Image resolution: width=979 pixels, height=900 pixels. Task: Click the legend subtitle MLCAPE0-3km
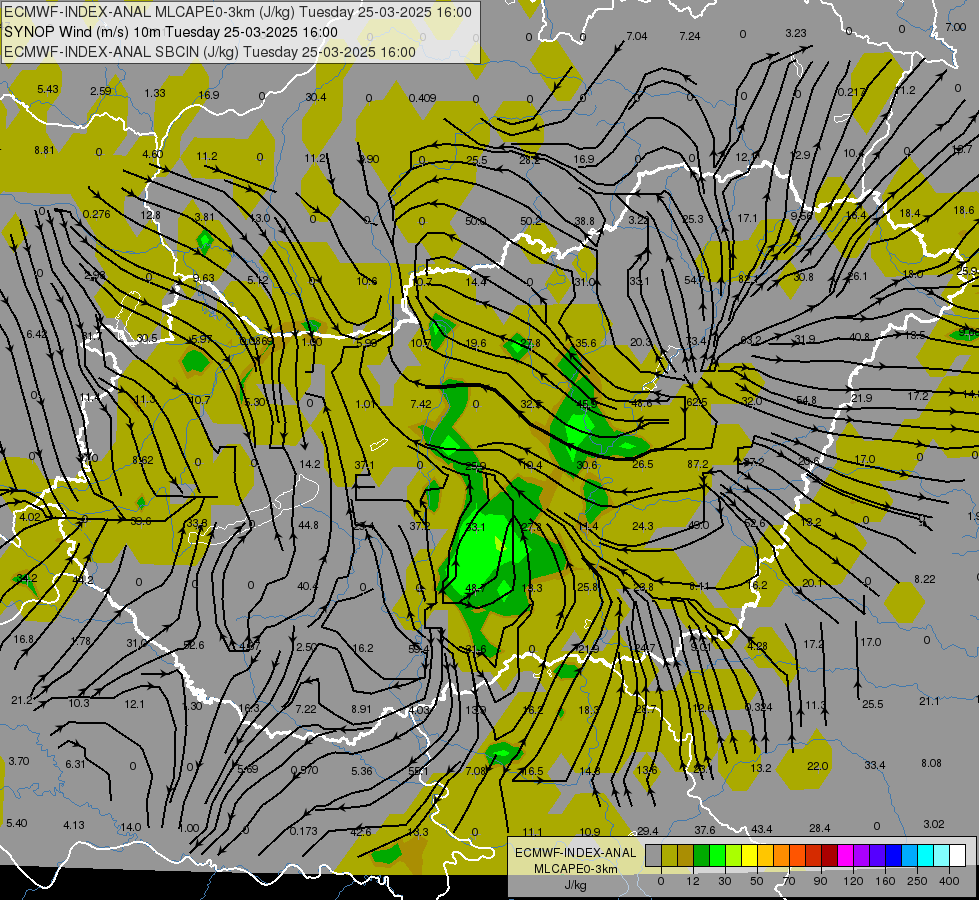[576, 869]
